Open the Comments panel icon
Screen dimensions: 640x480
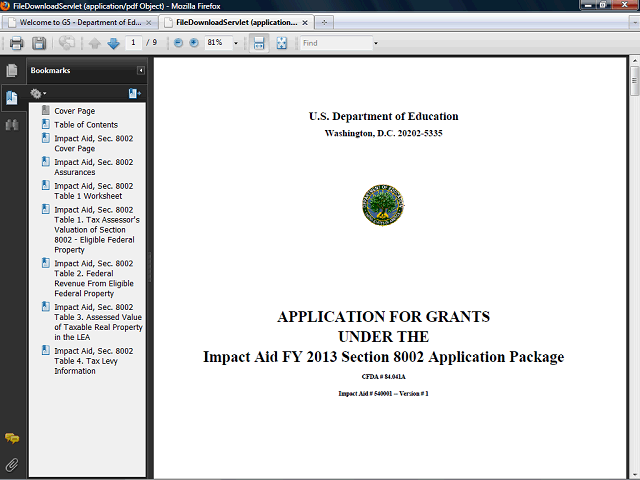tap(12, 439)
